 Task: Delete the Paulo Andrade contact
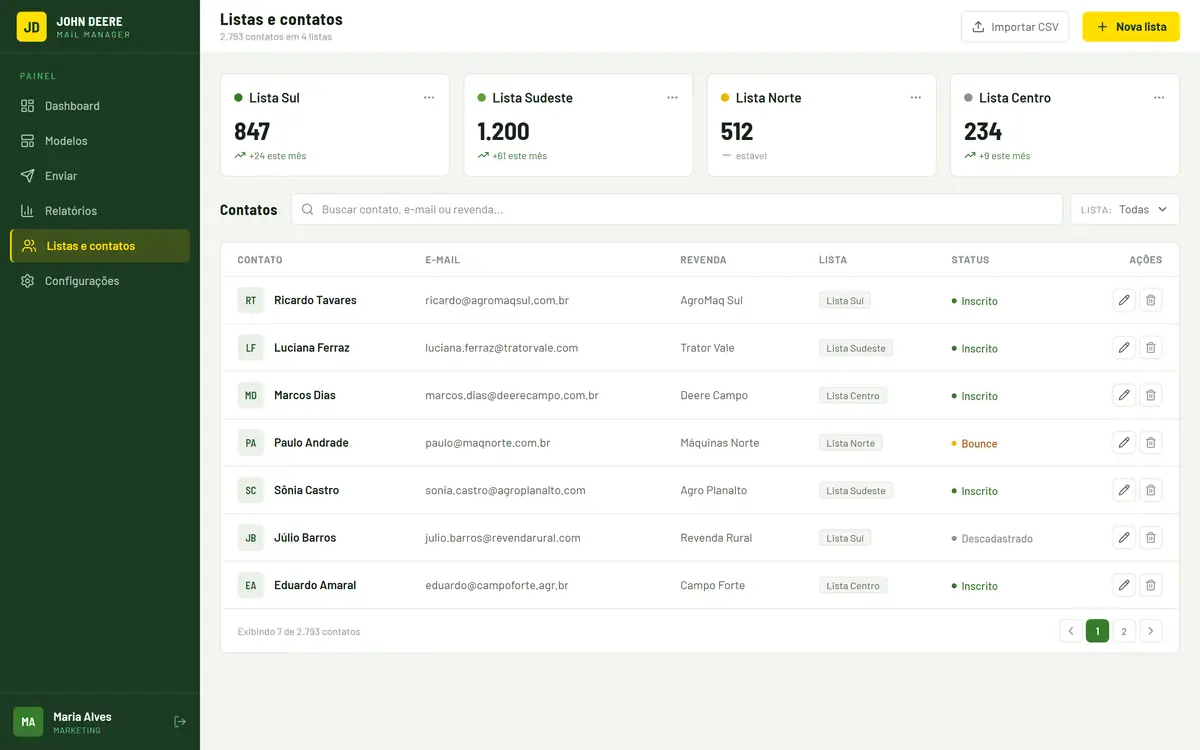[1151, 443]
